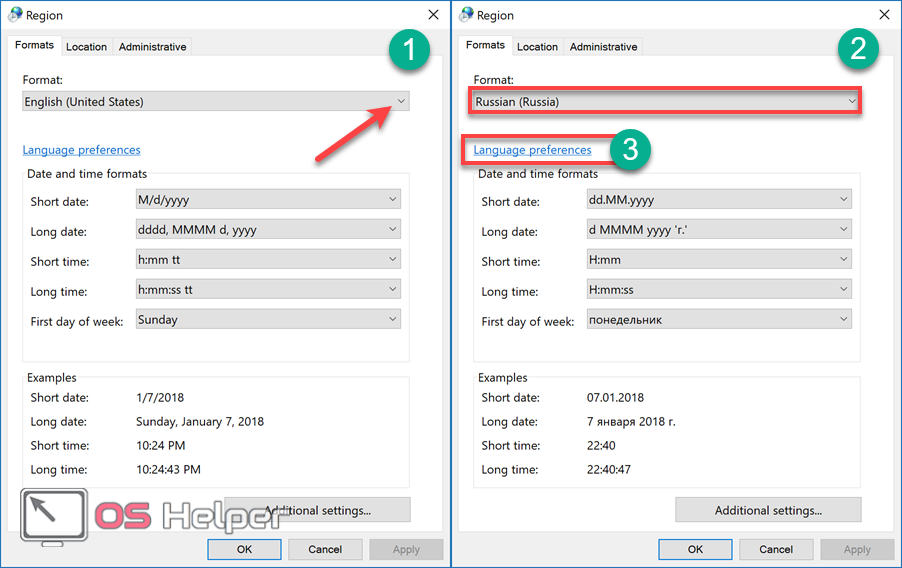This screenshot has width=902, height=568.
Task: Click Language preferences link in left Region window
Action: pos(81,150)
